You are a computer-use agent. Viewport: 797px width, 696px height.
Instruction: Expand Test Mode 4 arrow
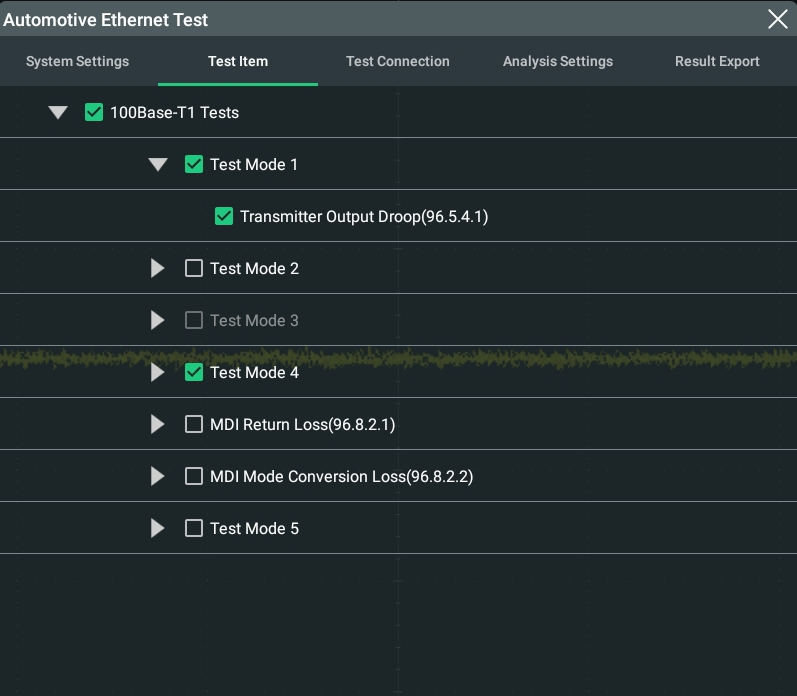158,372
